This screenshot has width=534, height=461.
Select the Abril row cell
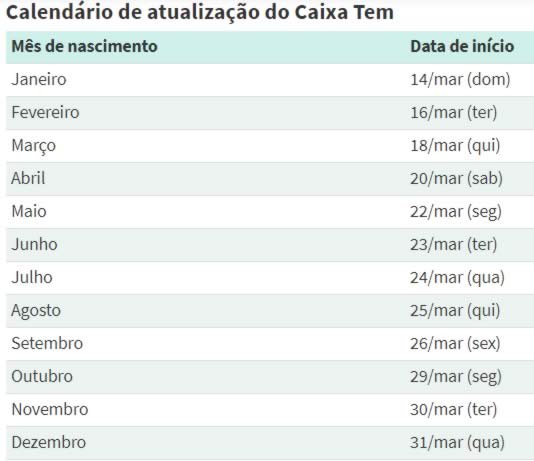(x=28, y=178)
